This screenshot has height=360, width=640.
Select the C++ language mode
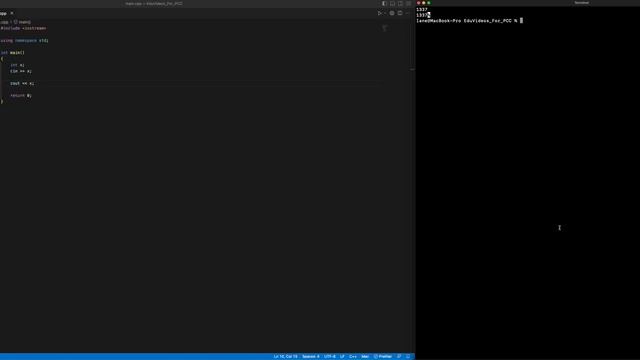353,356
